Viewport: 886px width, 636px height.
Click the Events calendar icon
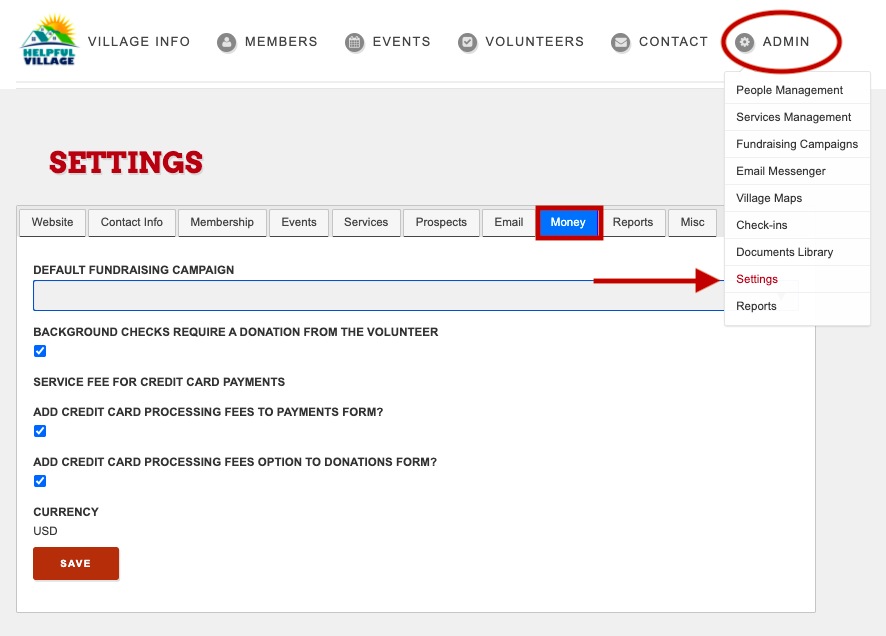click(354, 42)
